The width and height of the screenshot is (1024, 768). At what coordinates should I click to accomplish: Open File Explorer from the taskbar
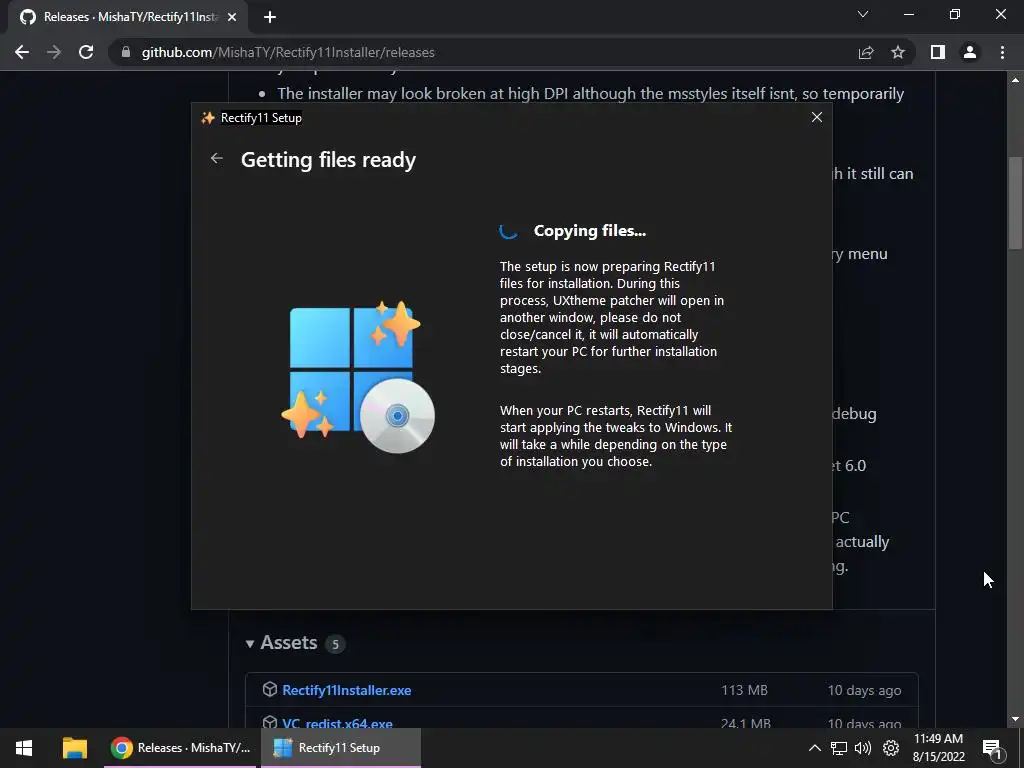tap(74, 748)
